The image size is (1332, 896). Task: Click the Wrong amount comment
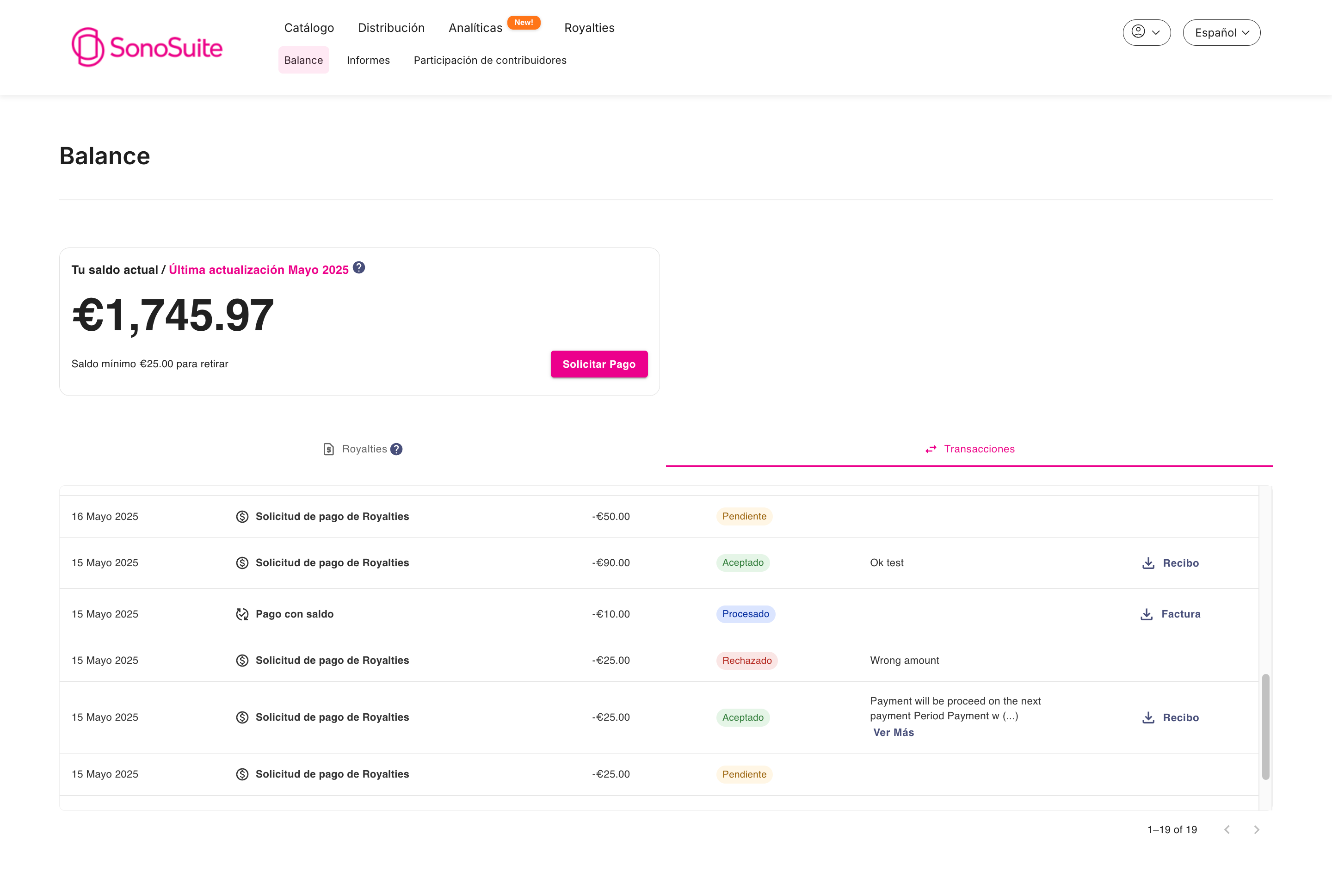904,661
